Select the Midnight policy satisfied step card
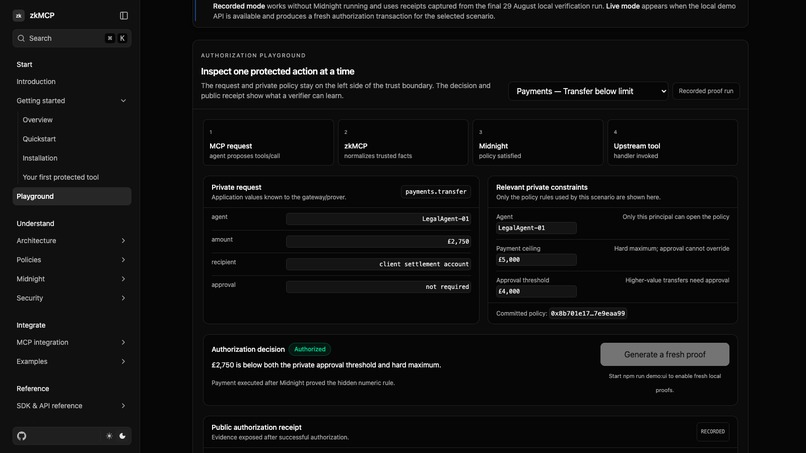Screen dimensions: 806x453 click(538, 142)
